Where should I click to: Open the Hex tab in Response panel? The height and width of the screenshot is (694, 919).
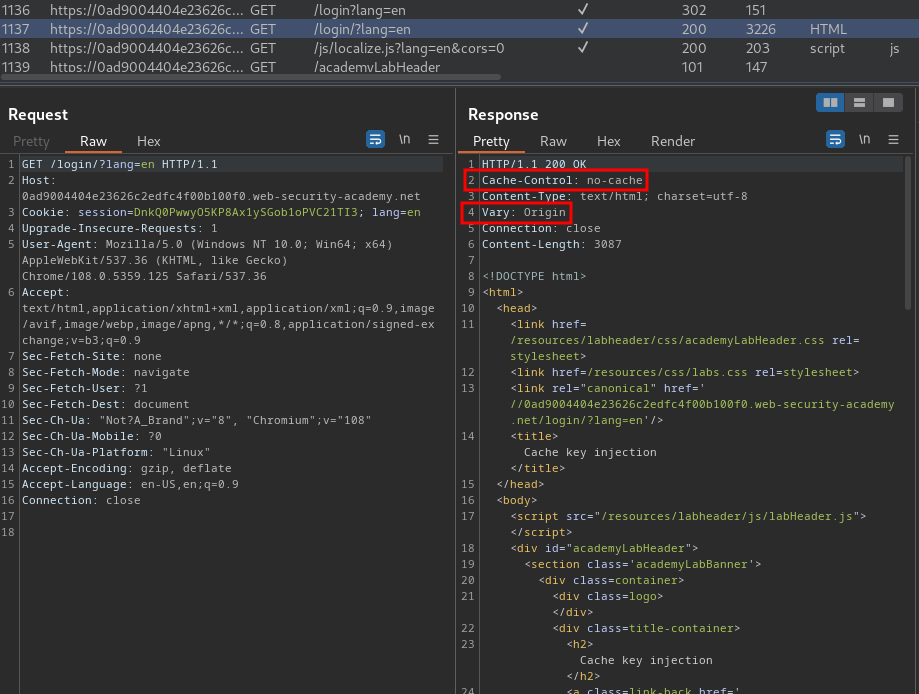pyautogui.click(x=608, y=141)
